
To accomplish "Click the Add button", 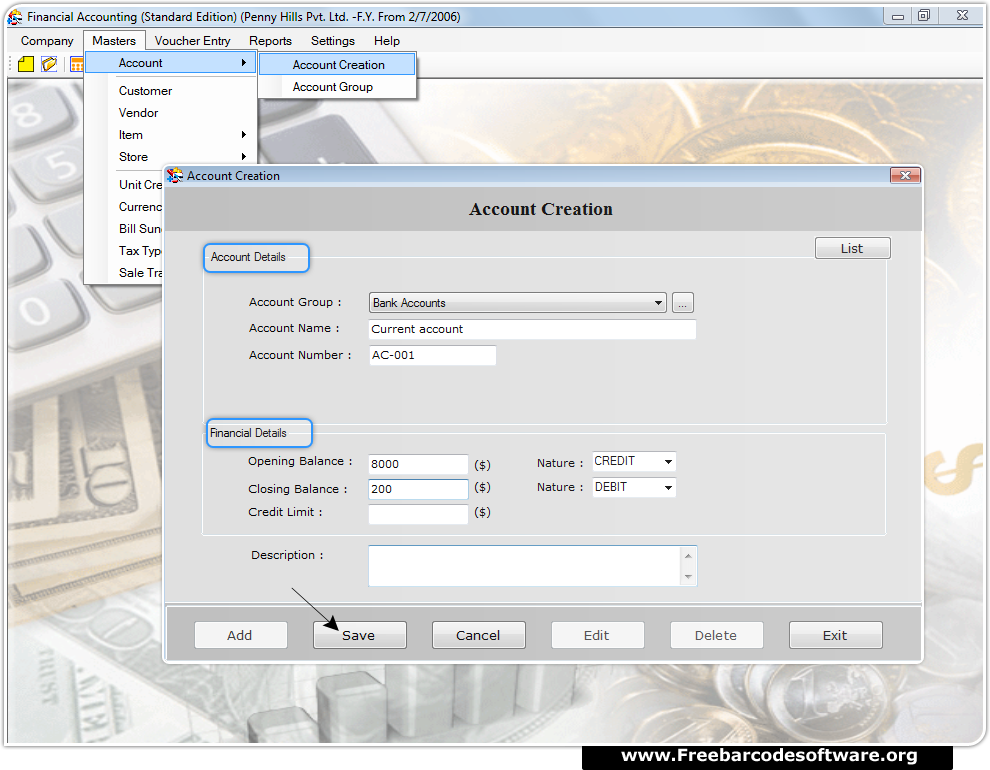I will pyautogui.click(x=241, y=635).
